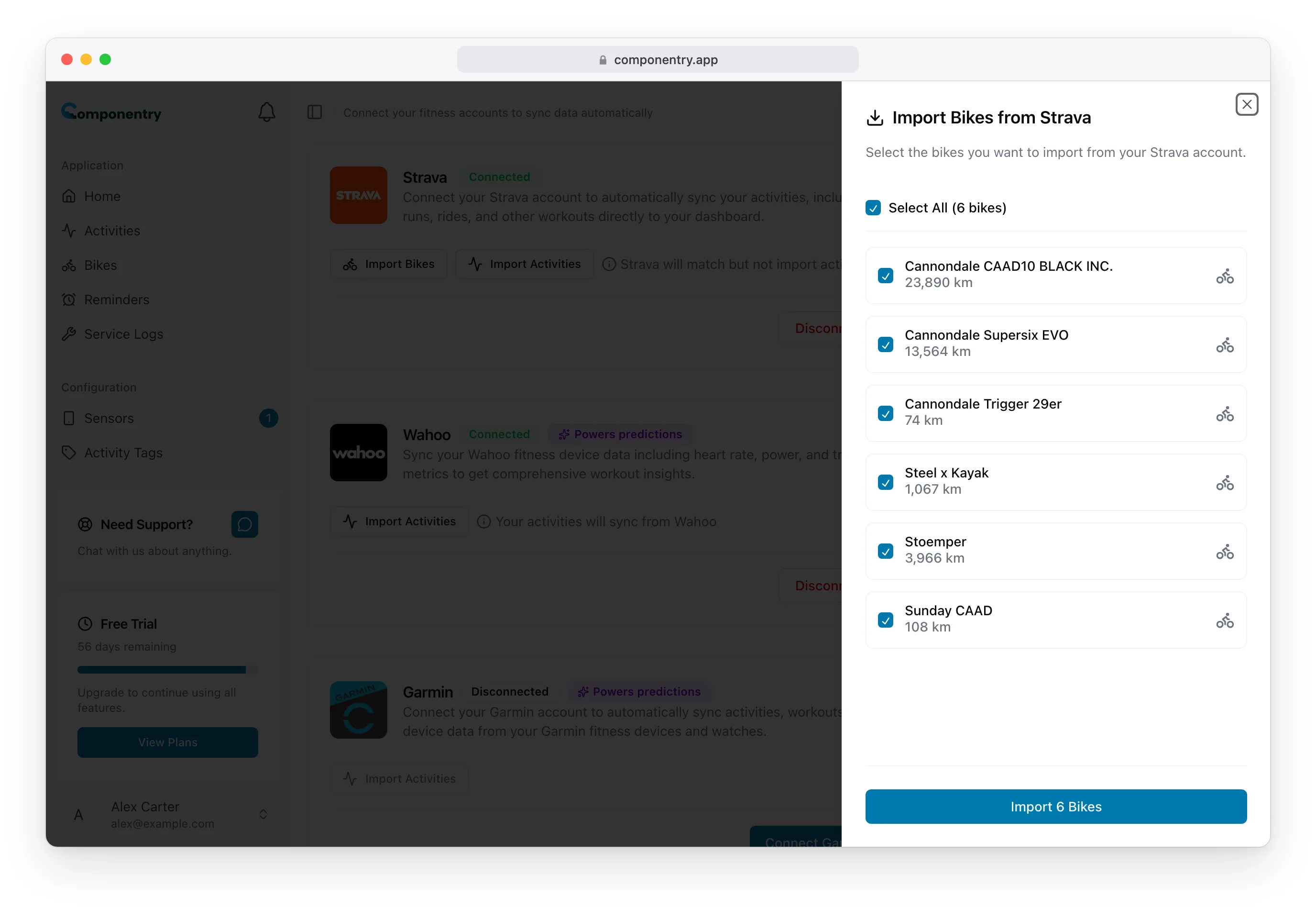Toggle Select All (6 bikes) checkbox

coord(873,208)
